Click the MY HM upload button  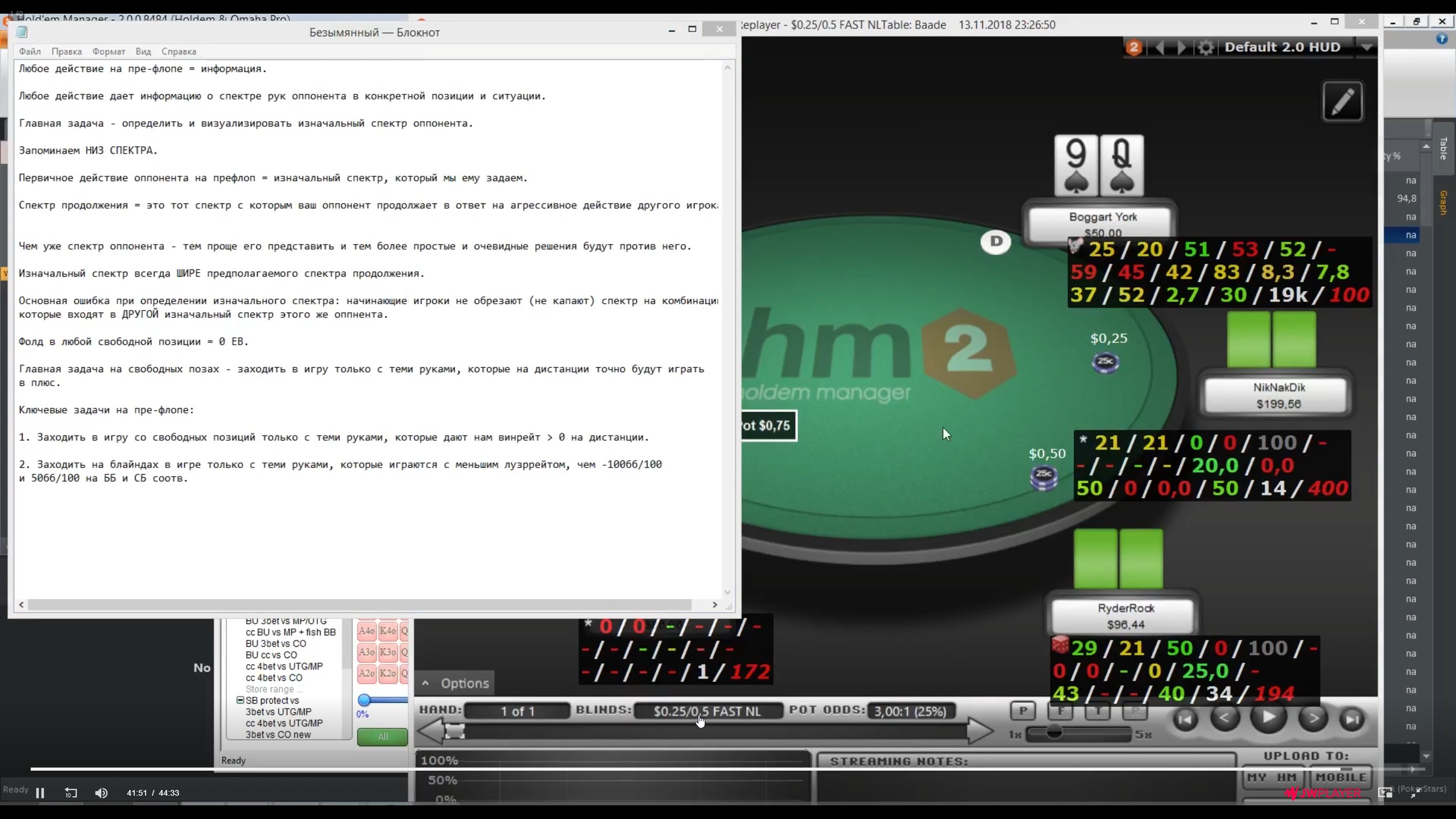pyautogui.click(x=1272, y=777)
